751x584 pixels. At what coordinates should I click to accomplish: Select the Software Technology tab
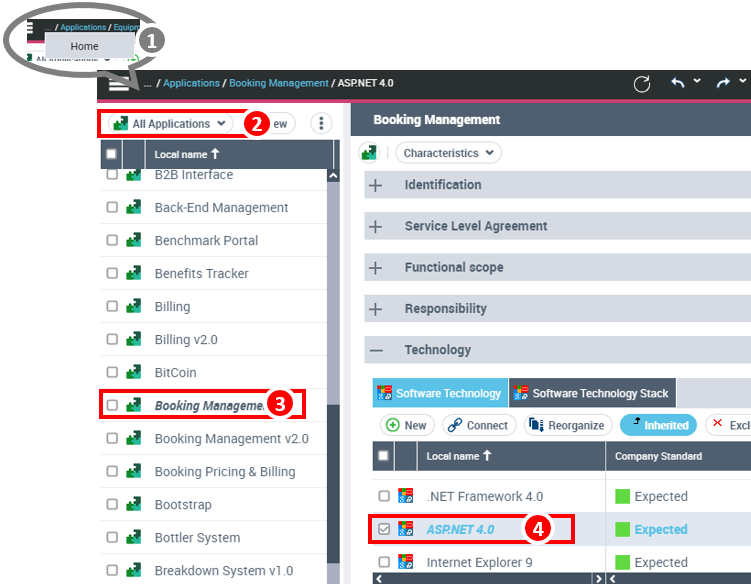click(x=440, y=393)
